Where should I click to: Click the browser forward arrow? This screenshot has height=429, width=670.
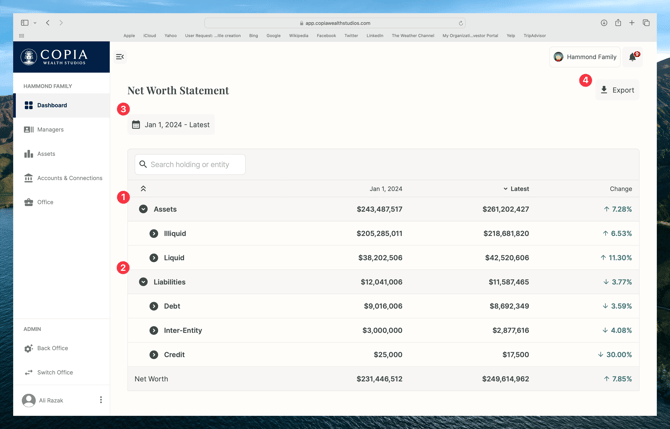coord(61,23)
